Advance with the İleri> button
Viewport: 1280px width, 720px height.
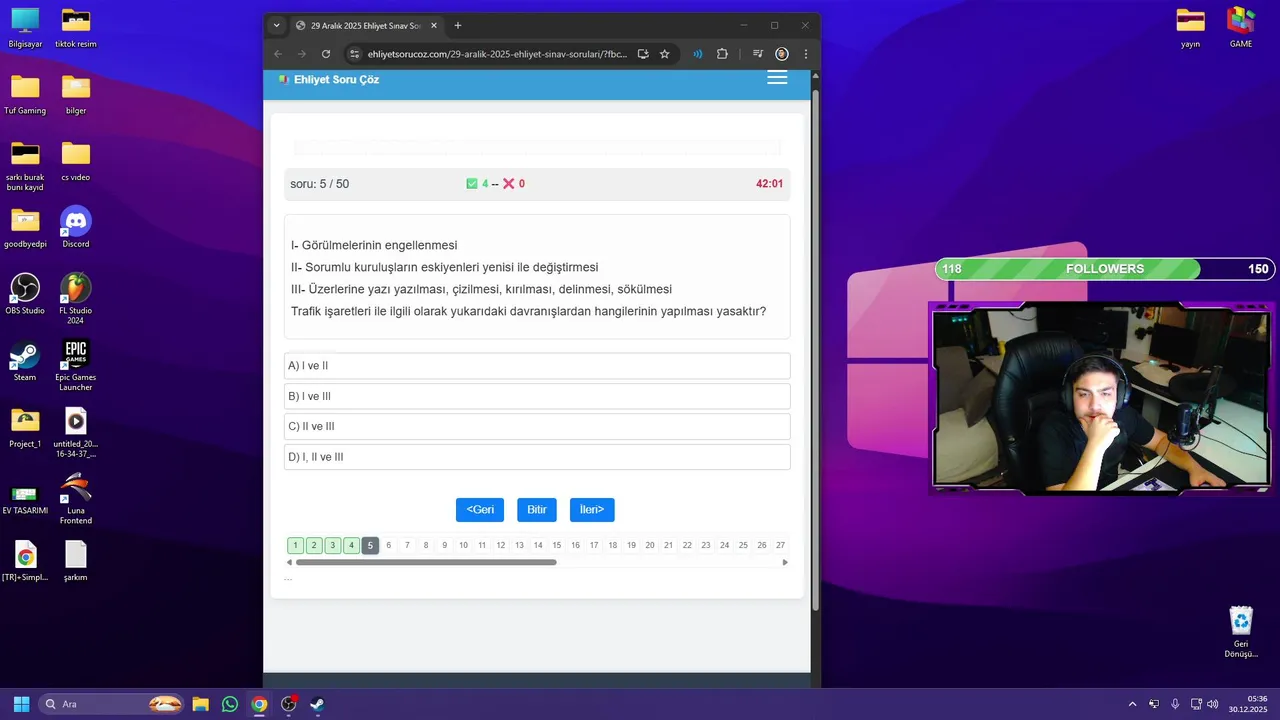[592, 510]
